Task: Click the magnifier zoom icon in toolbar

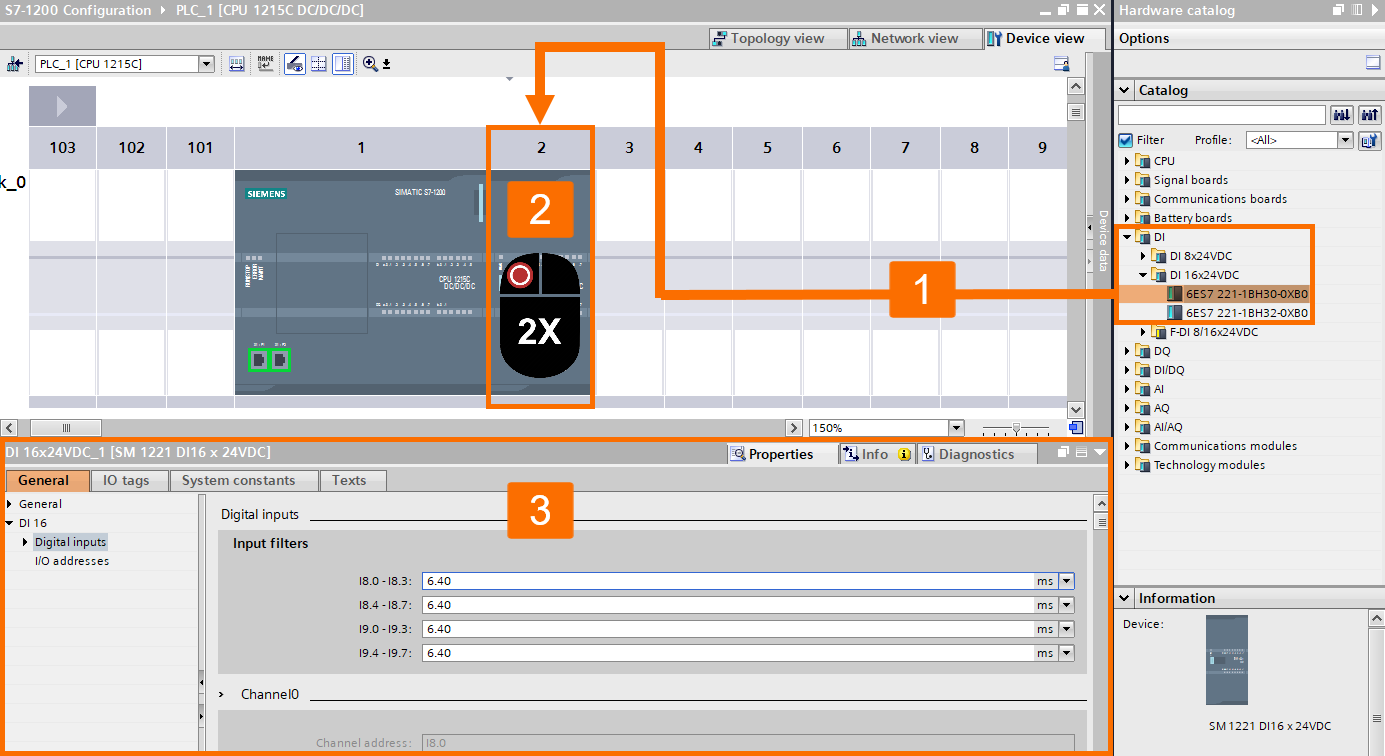Action: pyautogui.click(x=370, y=64)
